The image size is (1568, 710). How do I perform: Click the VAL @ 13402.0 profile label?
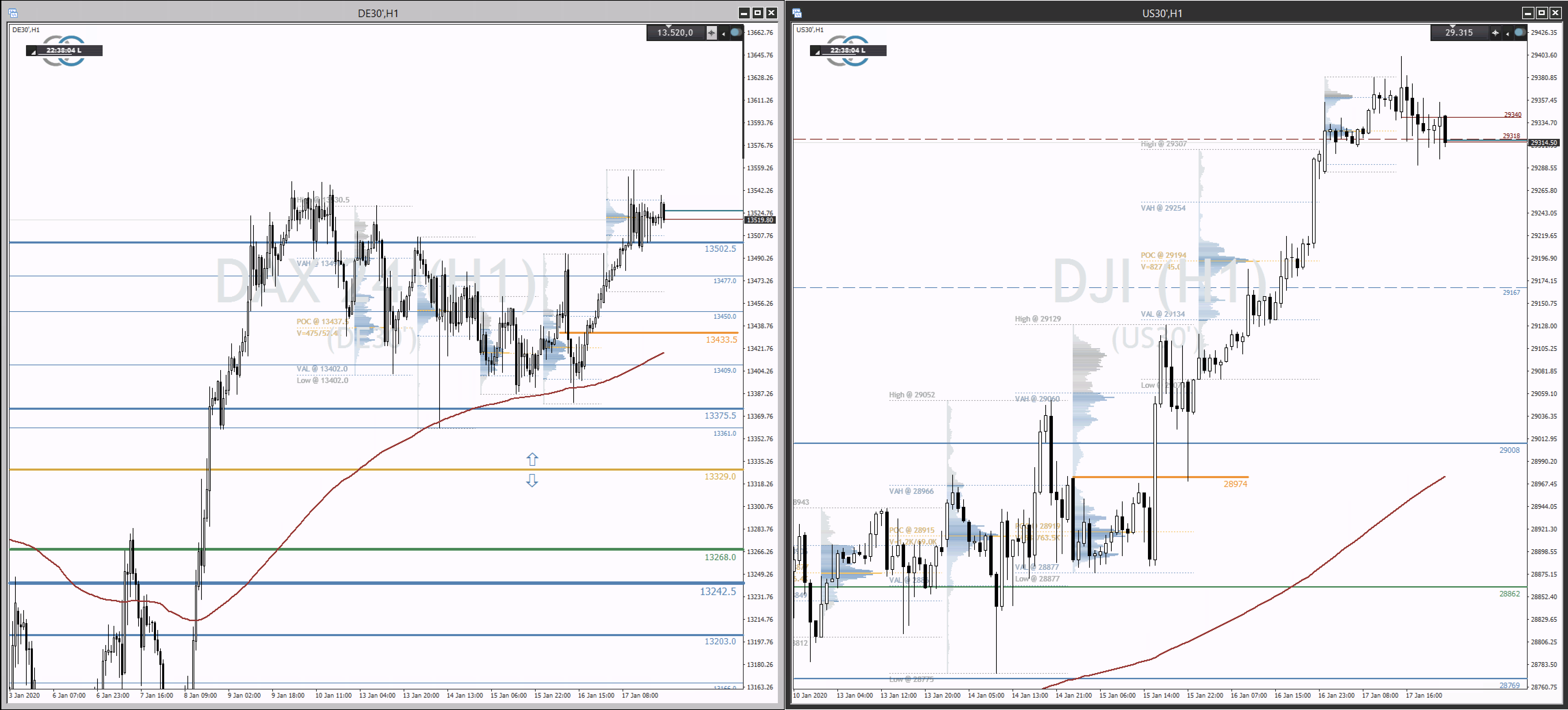tap(322, 369)
